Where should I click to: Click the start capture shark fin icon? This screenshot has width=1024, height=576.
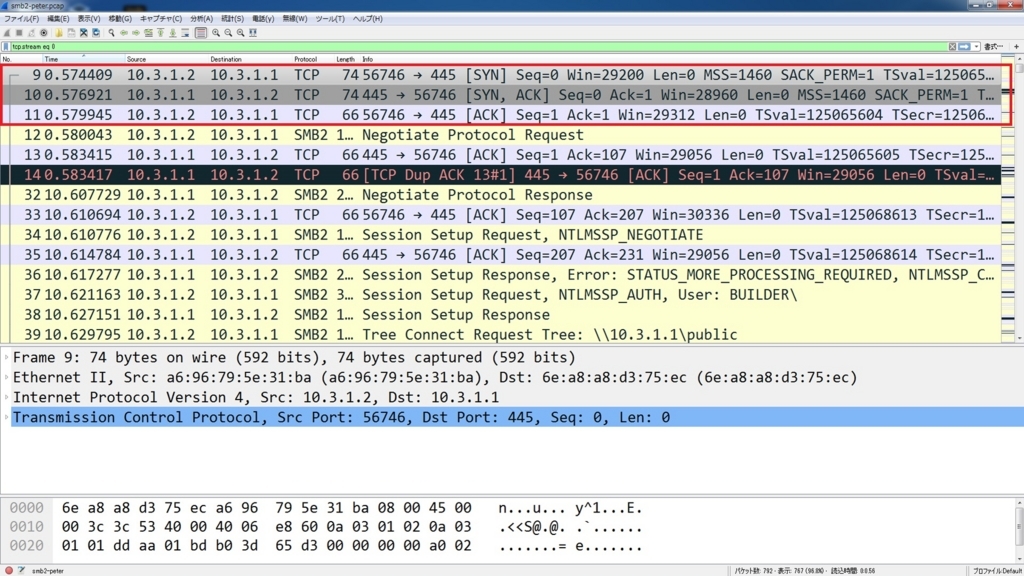pyautogui.click(x=7, y=33)
